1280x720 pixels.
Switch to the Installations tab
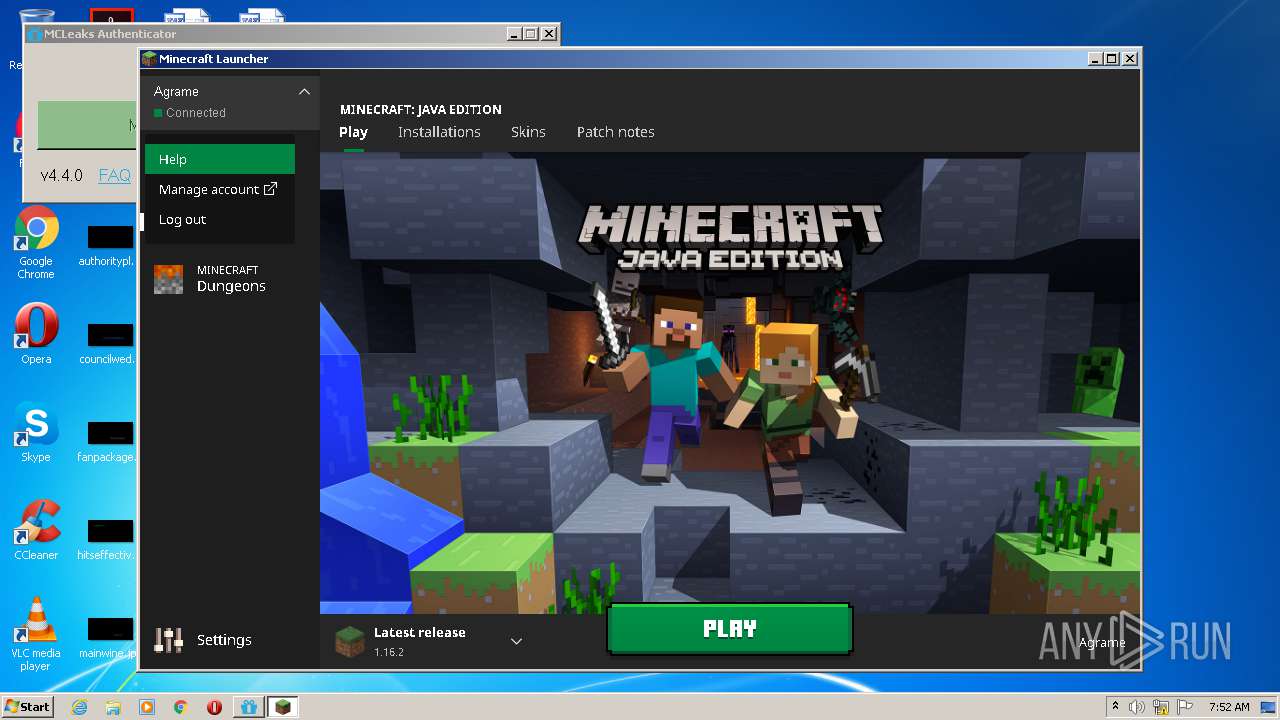tap(439, 132)
